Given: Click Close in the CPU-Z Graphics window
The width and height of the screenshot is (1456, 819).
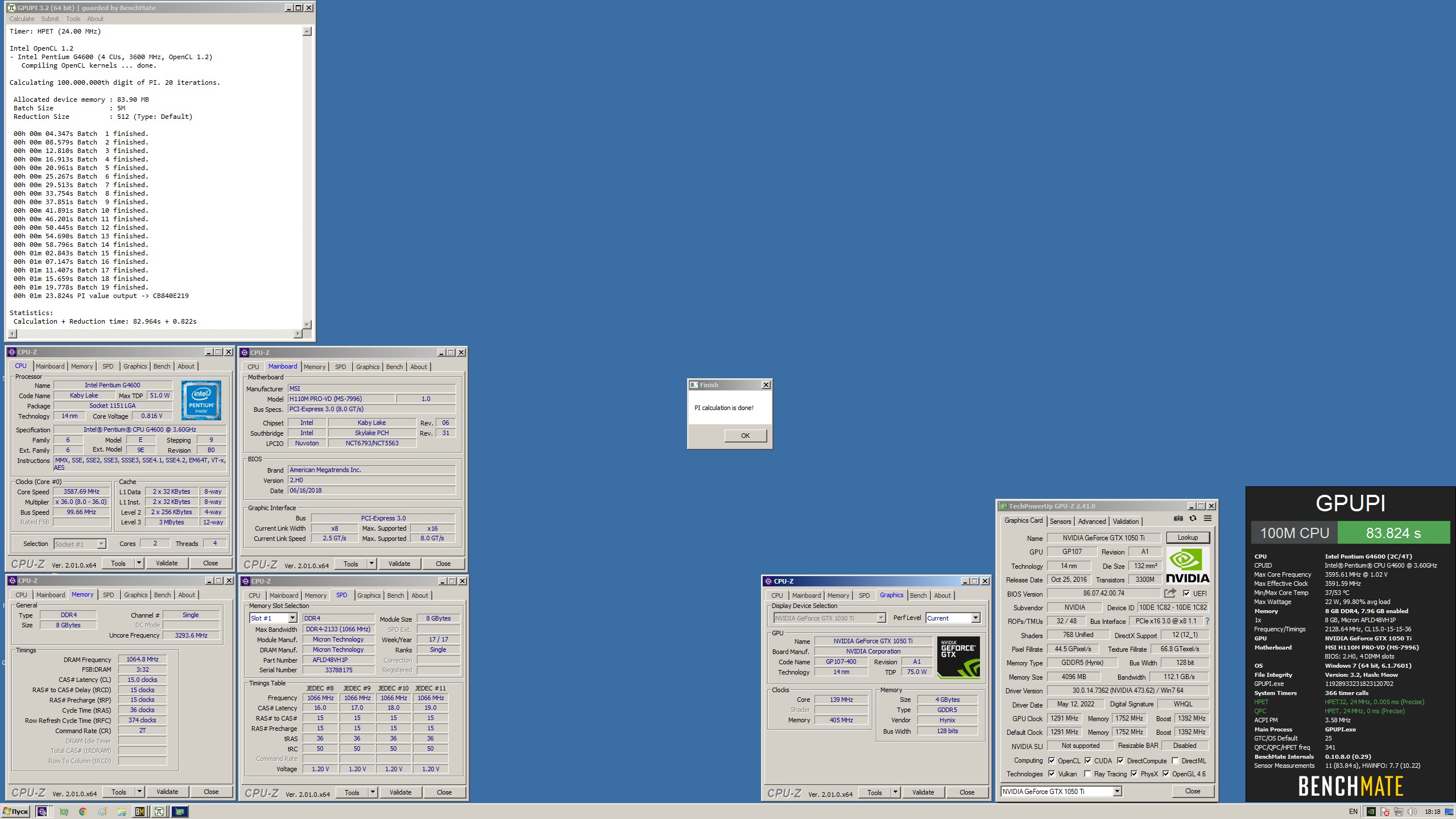Looking at the screenshot, I should [967, 792].
